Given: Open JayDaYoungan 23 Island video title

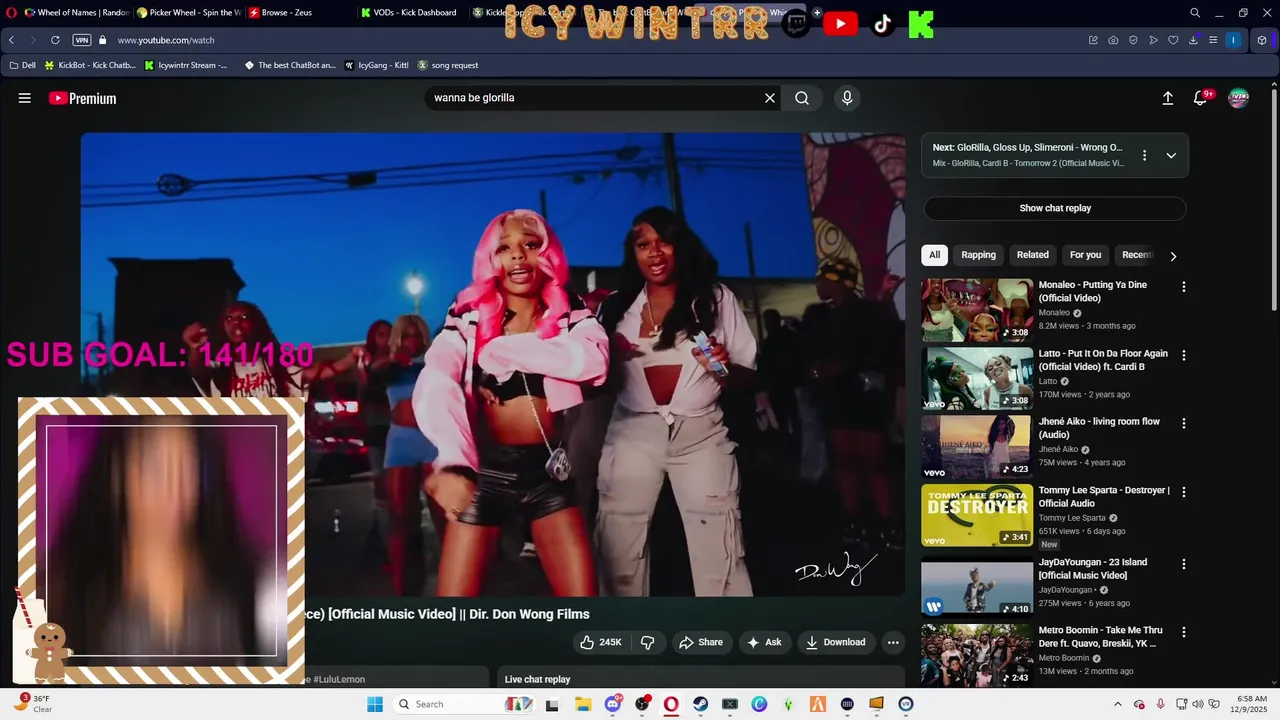Looking at the screenshot, I should (1093, 569).
